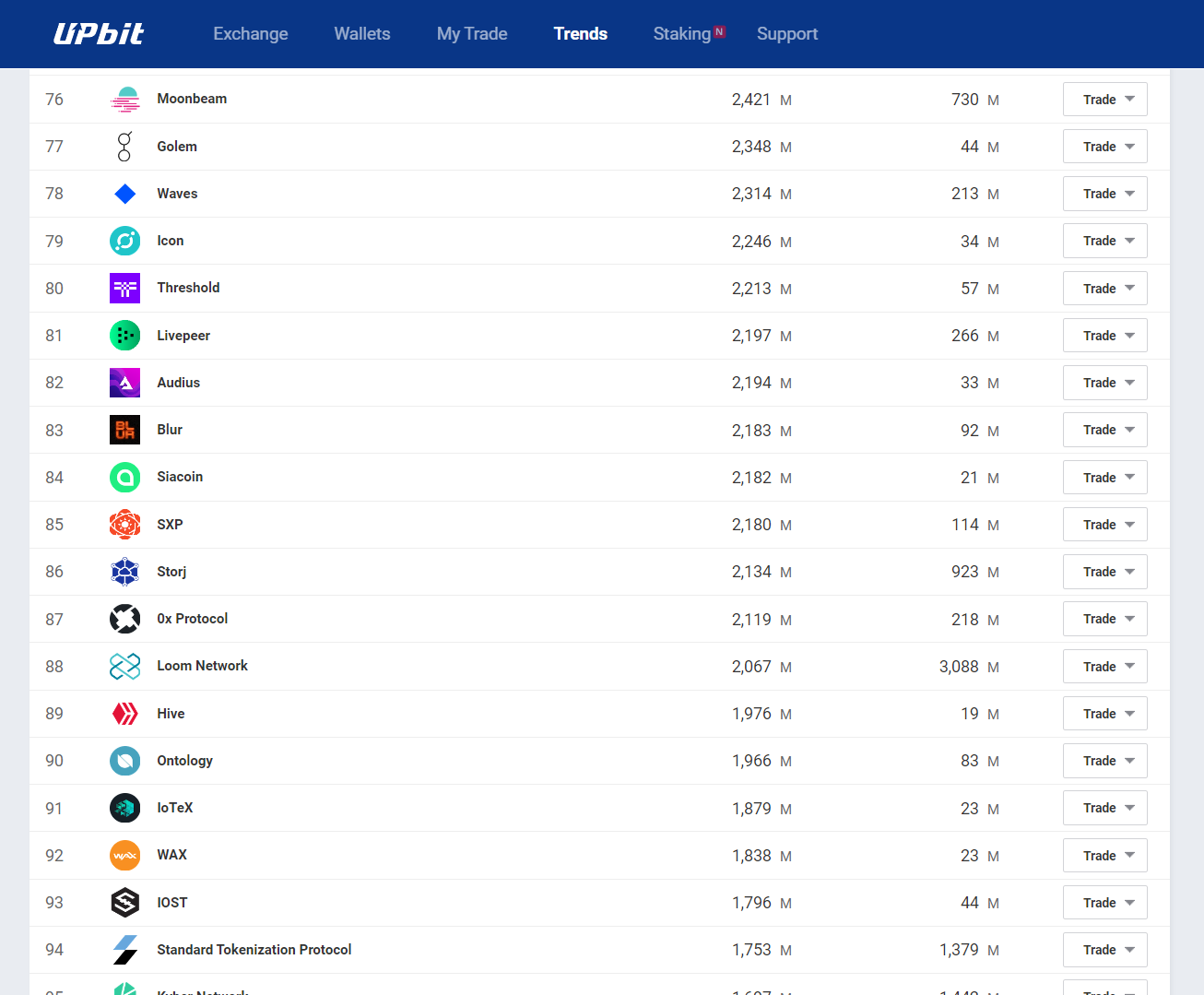
Task: Open the Support tab
Action: (787, 34)
